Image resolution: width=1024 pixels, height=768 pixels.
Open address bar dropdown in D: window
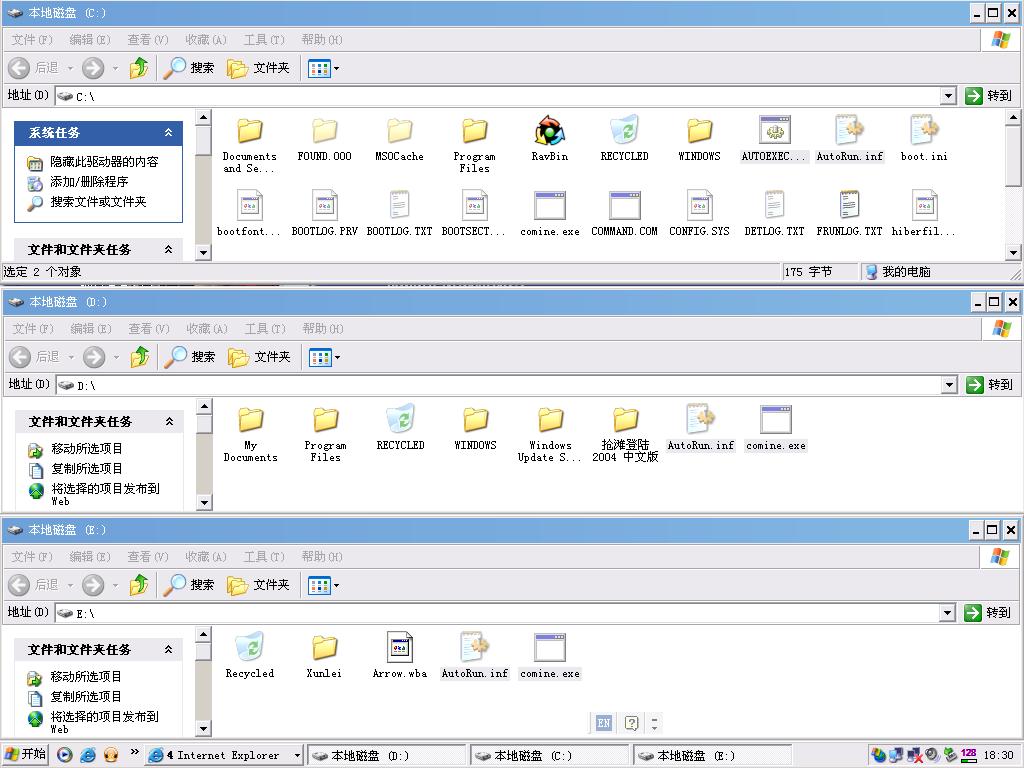coord(950,385)
